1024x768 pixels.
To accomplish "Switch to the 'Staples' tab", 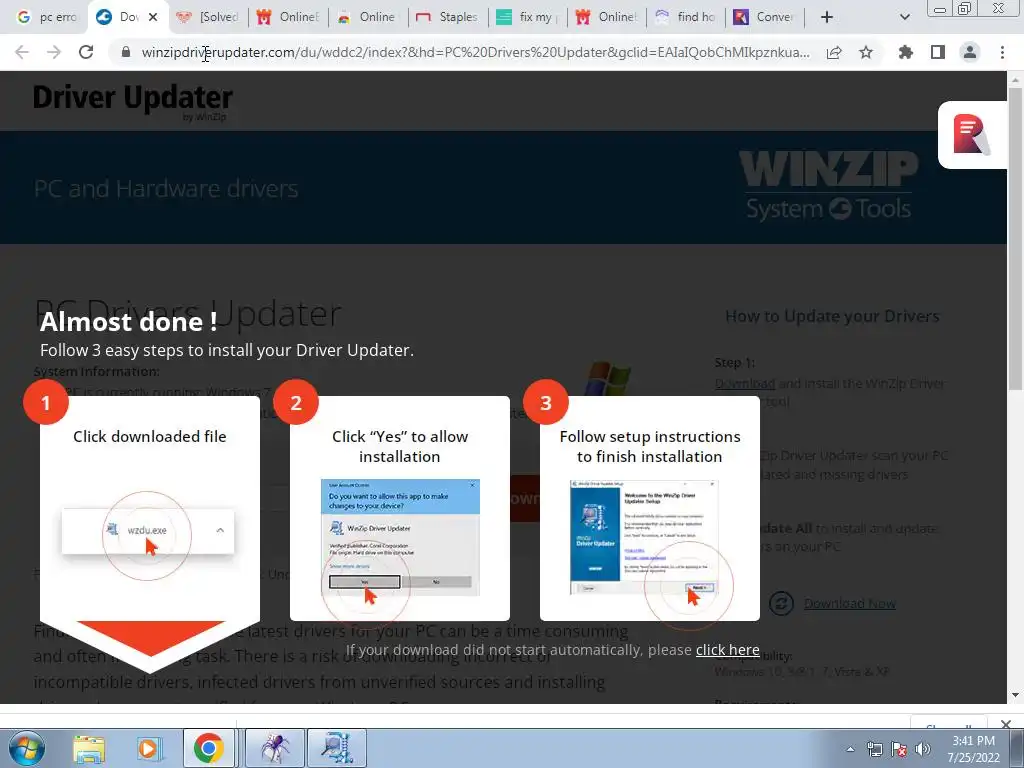I will click(447, 17).
